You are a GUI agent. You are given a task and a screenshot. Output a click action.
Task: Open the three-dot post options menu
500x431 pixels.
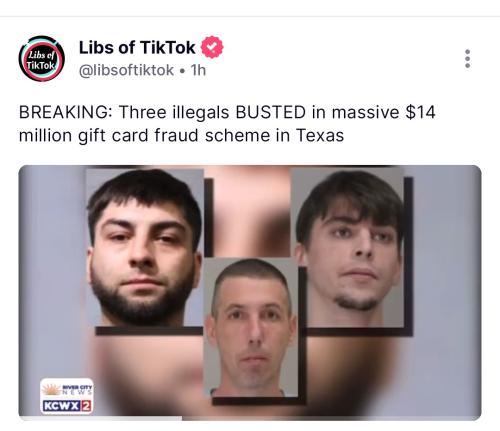(x=467, y=59)
